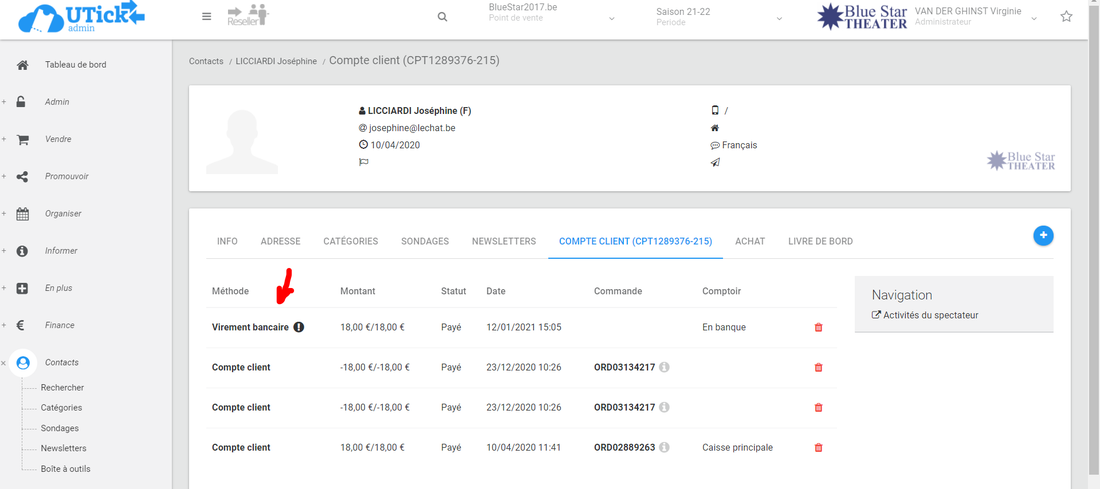Image resolution: width=1100 pixels, height=489 pixels.
Task: Switch to the LIVRE DE BORD tab
Action: click(820, 241)
